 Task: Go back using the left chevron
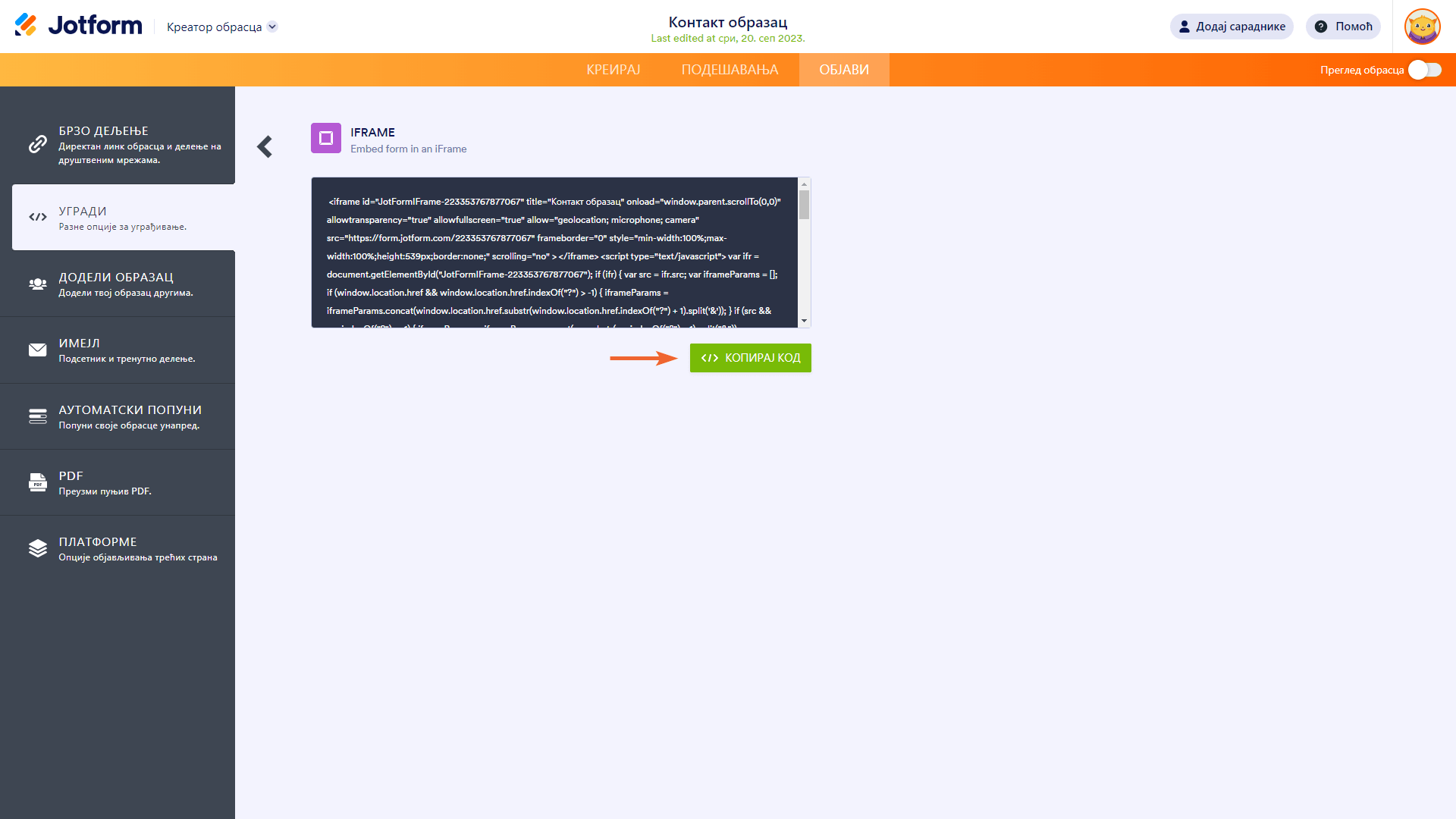pyautogui.click(x=265, y=146)
